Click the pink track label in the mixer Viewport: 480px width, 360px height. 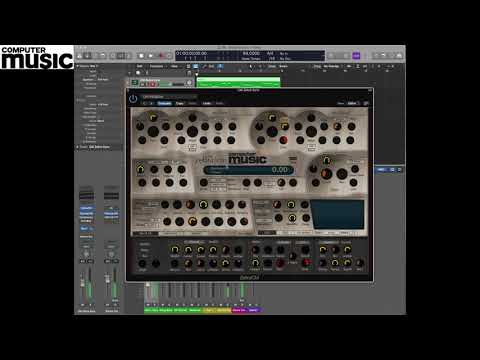point(240,310)
